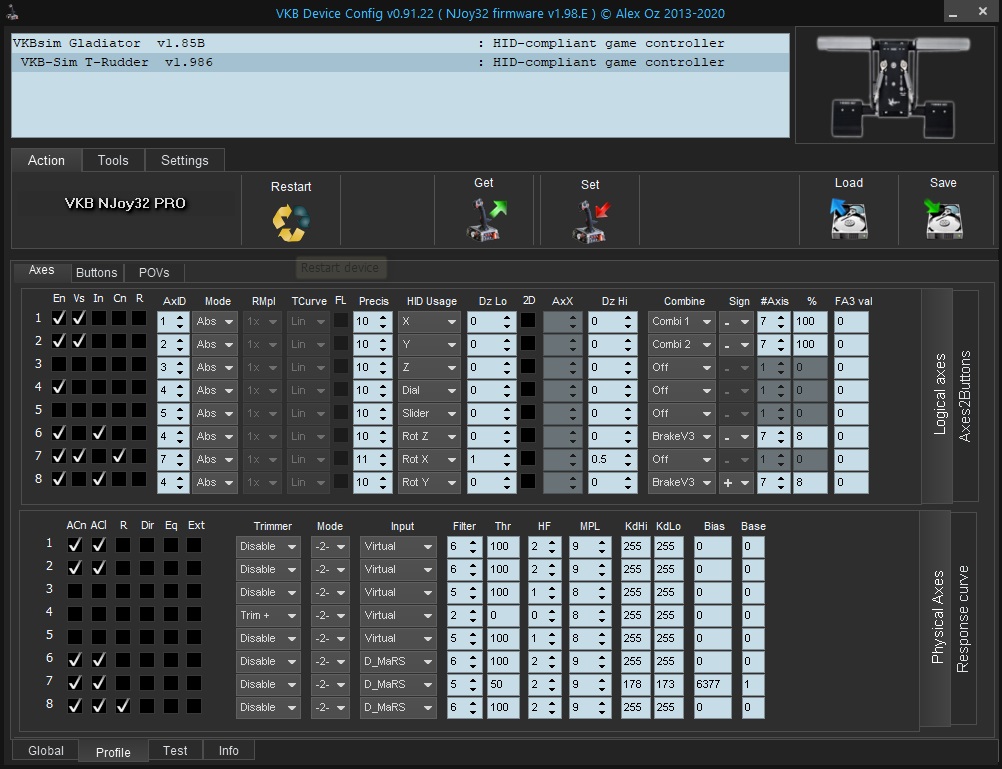
Task: Uncheck ACl for physical axis 6
Action: 98,660
